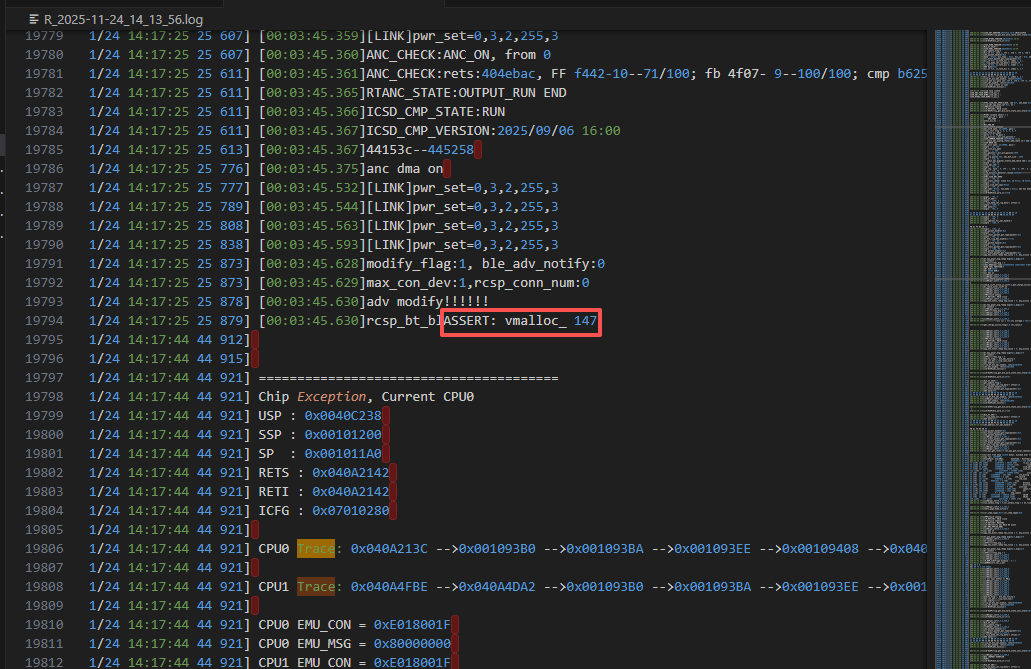
Task: Click the highlighted 'Trace' word on CPU0 line
Action: (x=316, y=549)
